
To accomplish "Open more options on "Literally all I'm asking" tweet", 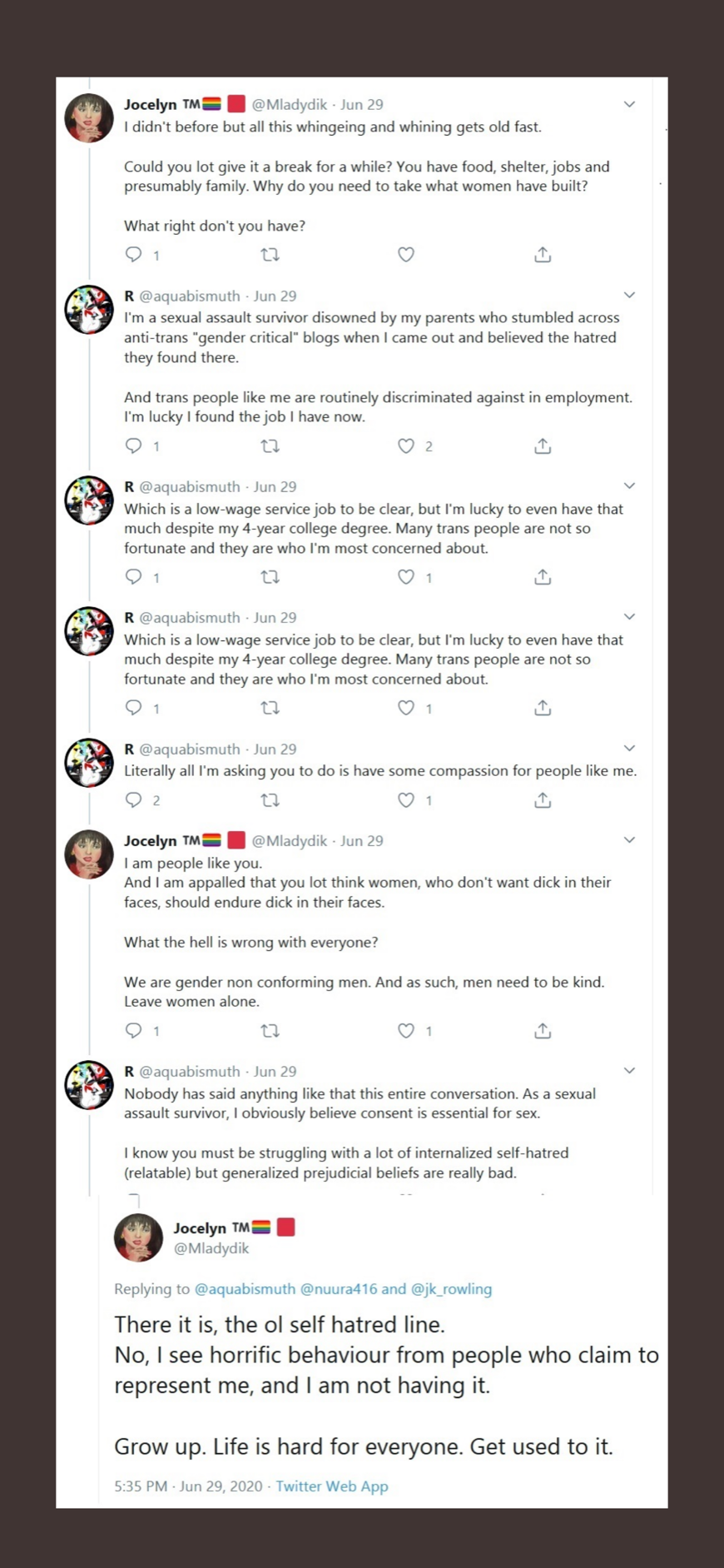I will (629, 748).
